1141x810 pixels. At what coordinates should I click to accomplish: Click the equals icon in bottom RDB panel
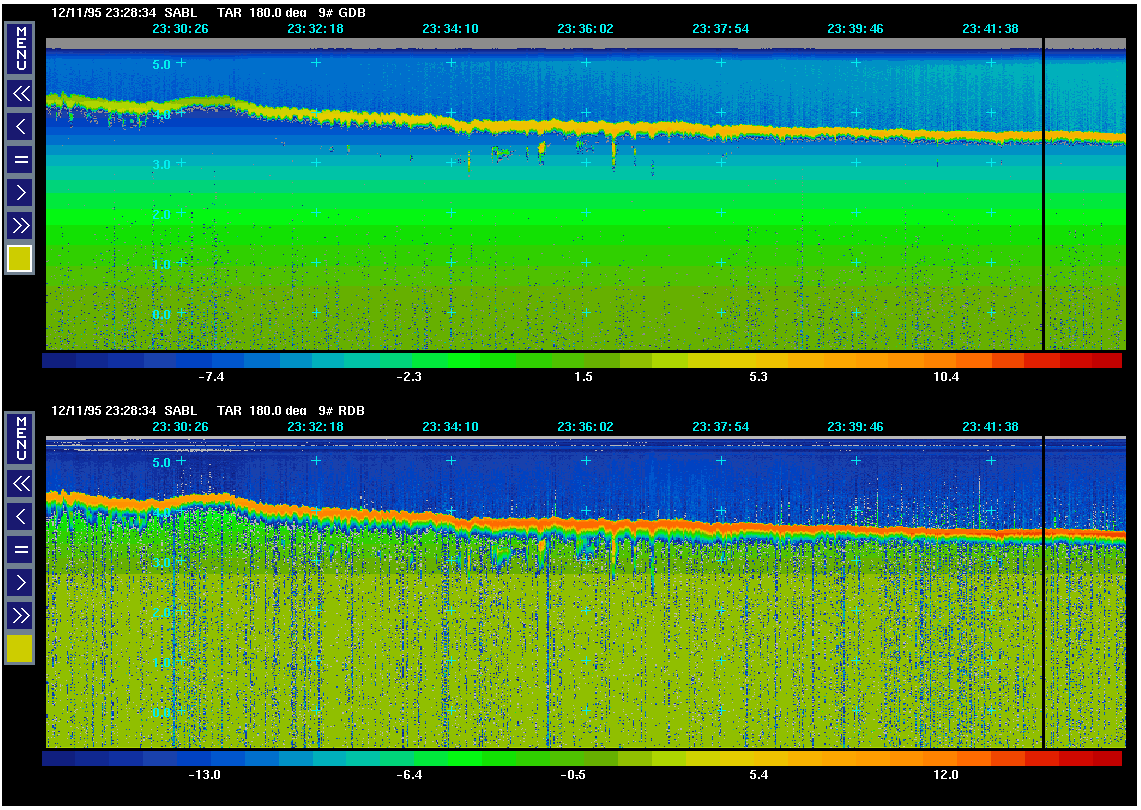tap(20, 549)
